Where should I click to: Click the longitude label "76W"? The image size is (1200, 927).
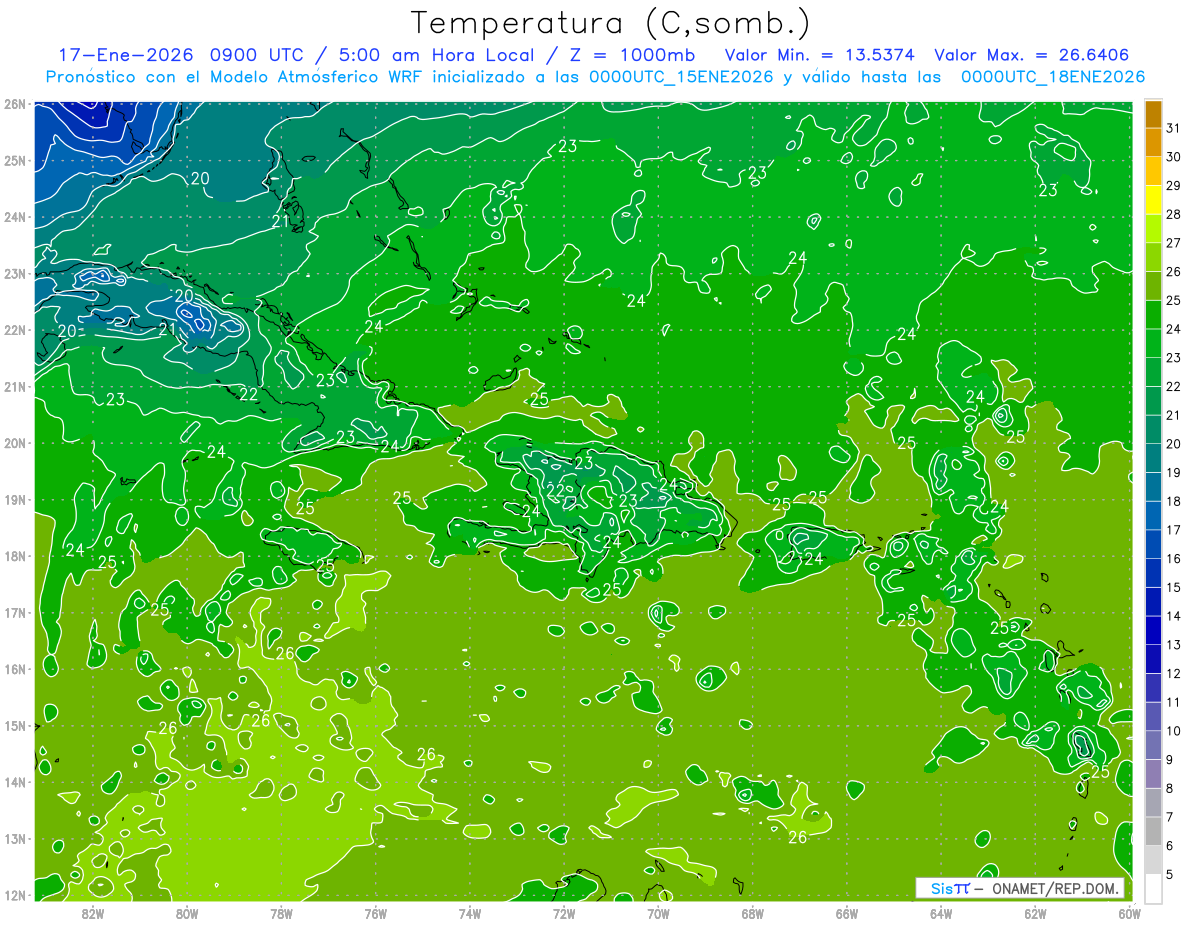376,913
